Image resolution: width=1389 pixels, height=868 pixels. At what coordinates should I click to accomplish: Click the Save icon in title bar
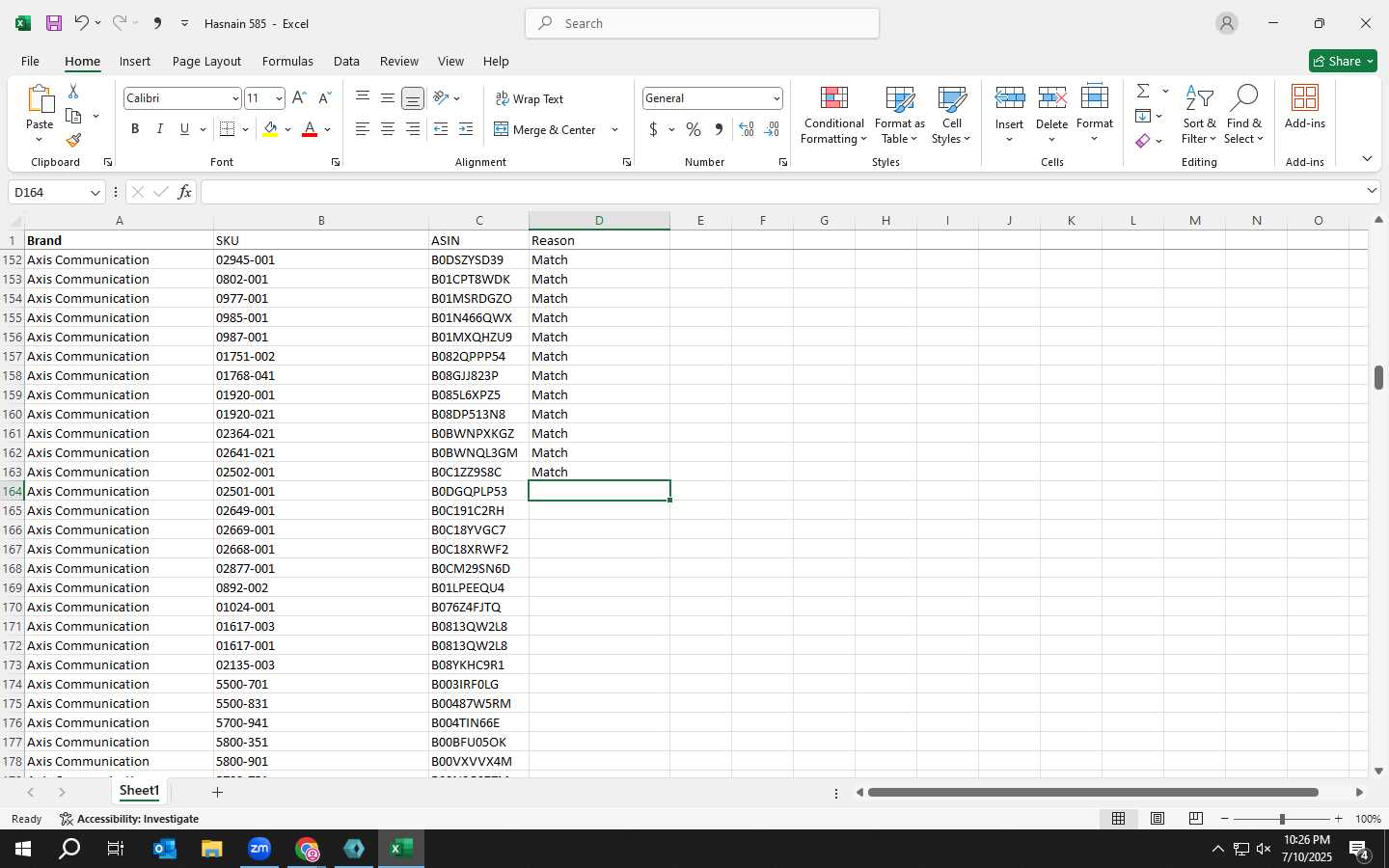[54, 23]
